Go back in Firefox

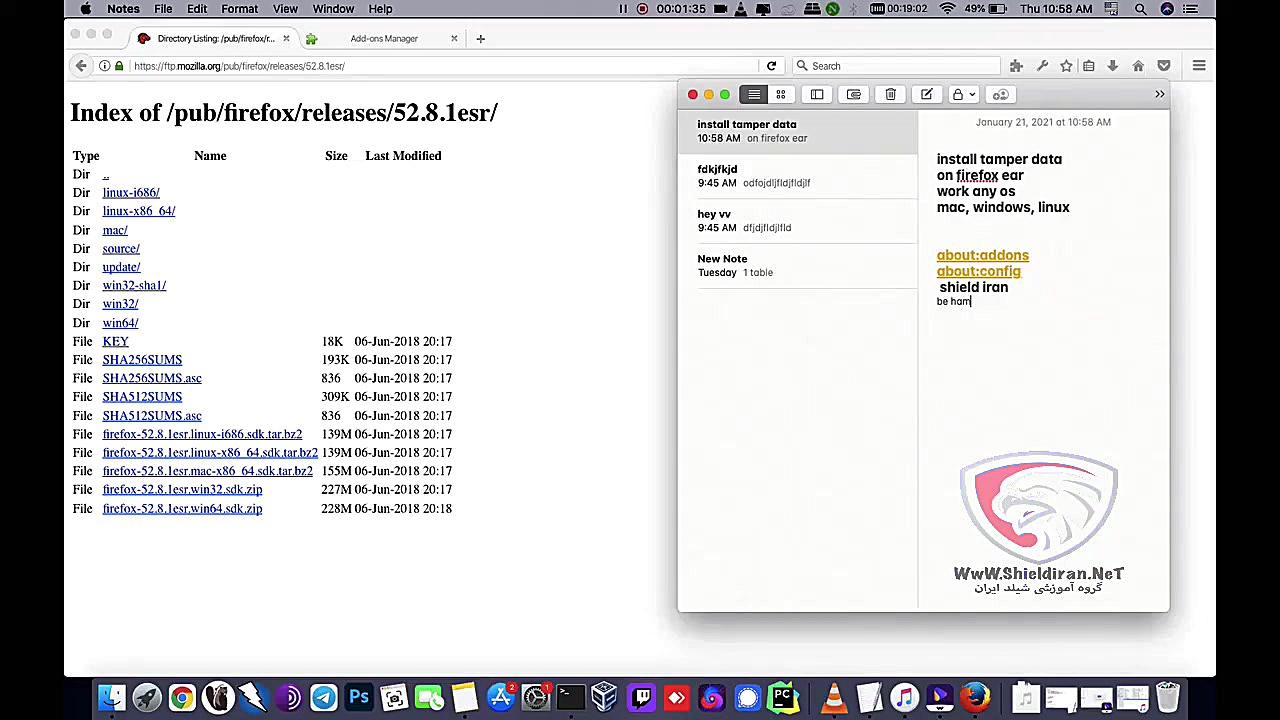81,66
